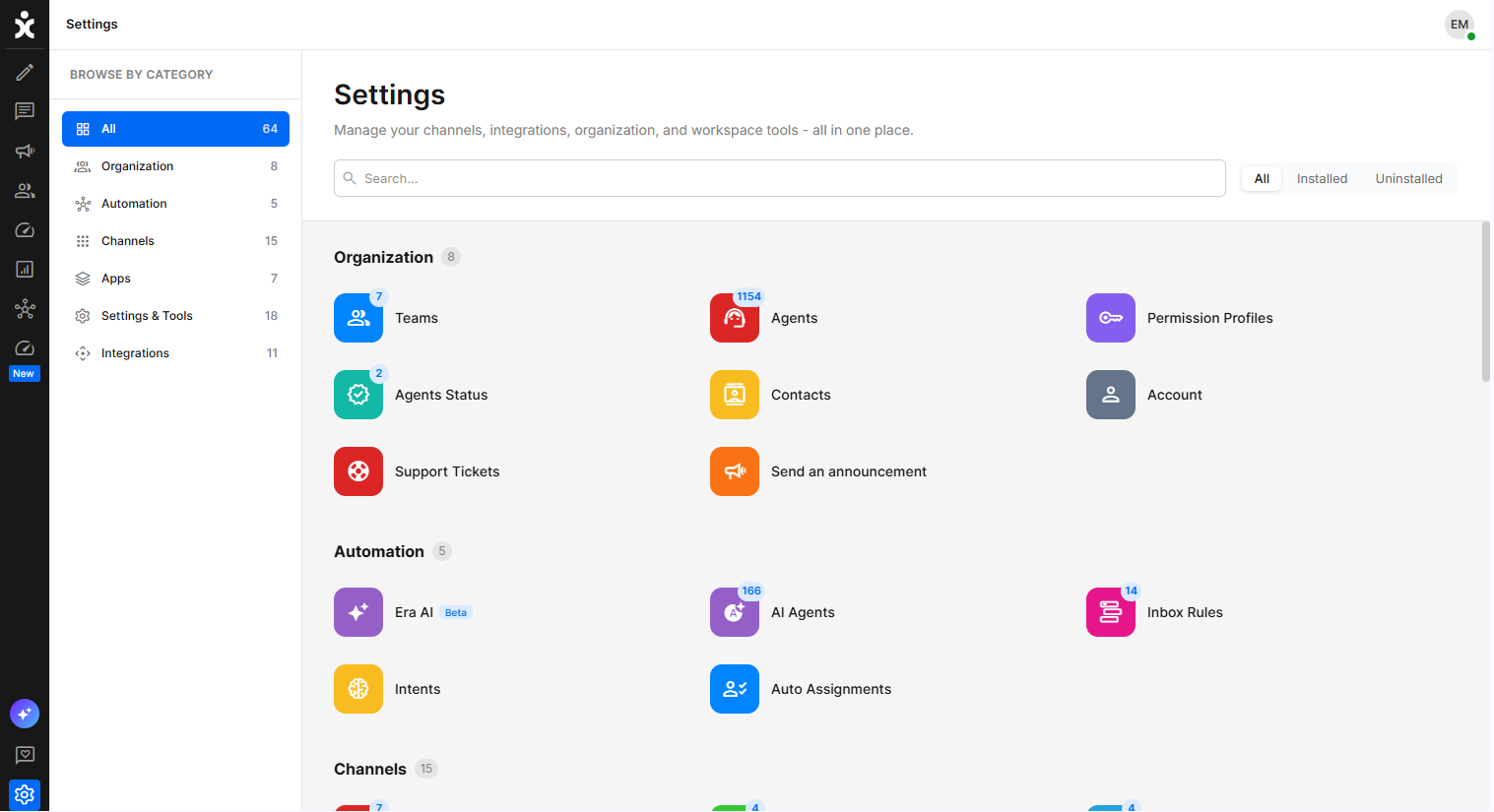Select the Channels category

click(175, 241)
